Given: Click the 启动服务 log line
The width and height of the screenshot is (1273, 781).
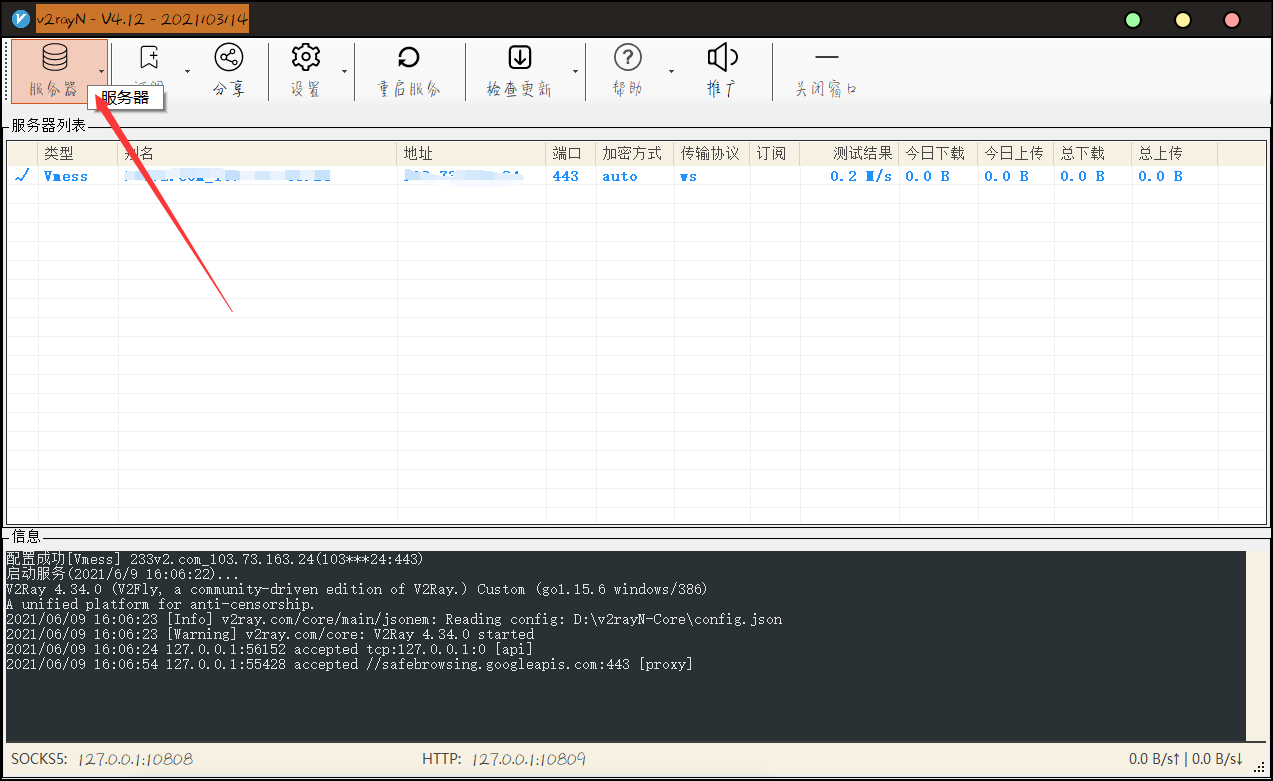Looking at the screenshot, I should point(123,574).
